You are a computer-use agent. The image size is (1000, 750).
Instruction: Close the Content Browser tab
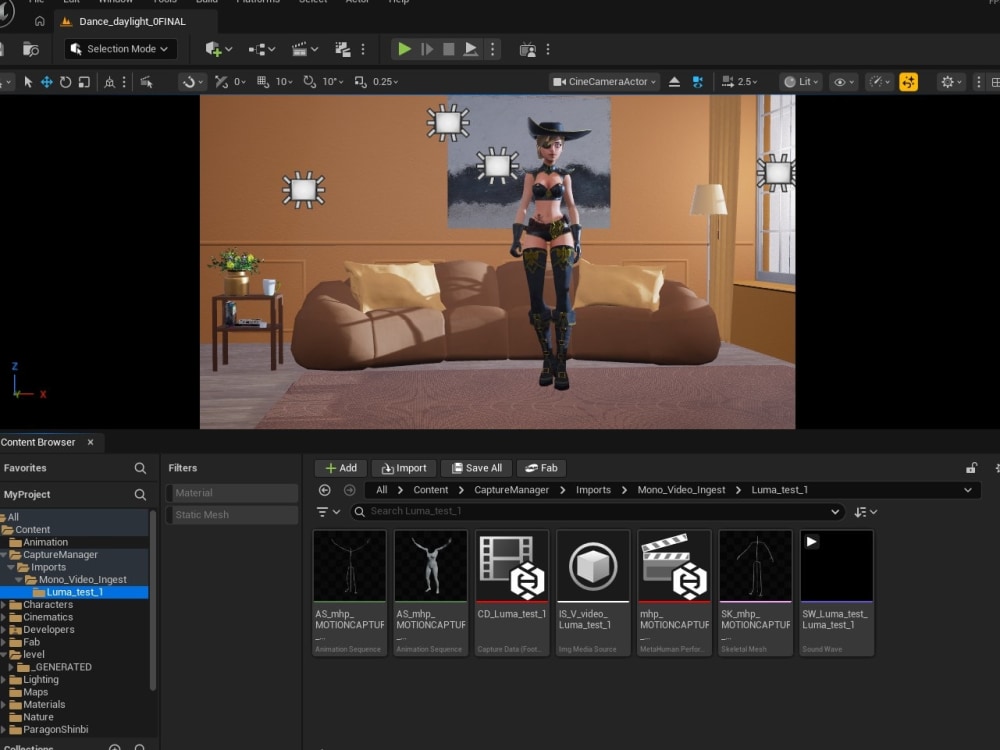click(x=91, y=442)
